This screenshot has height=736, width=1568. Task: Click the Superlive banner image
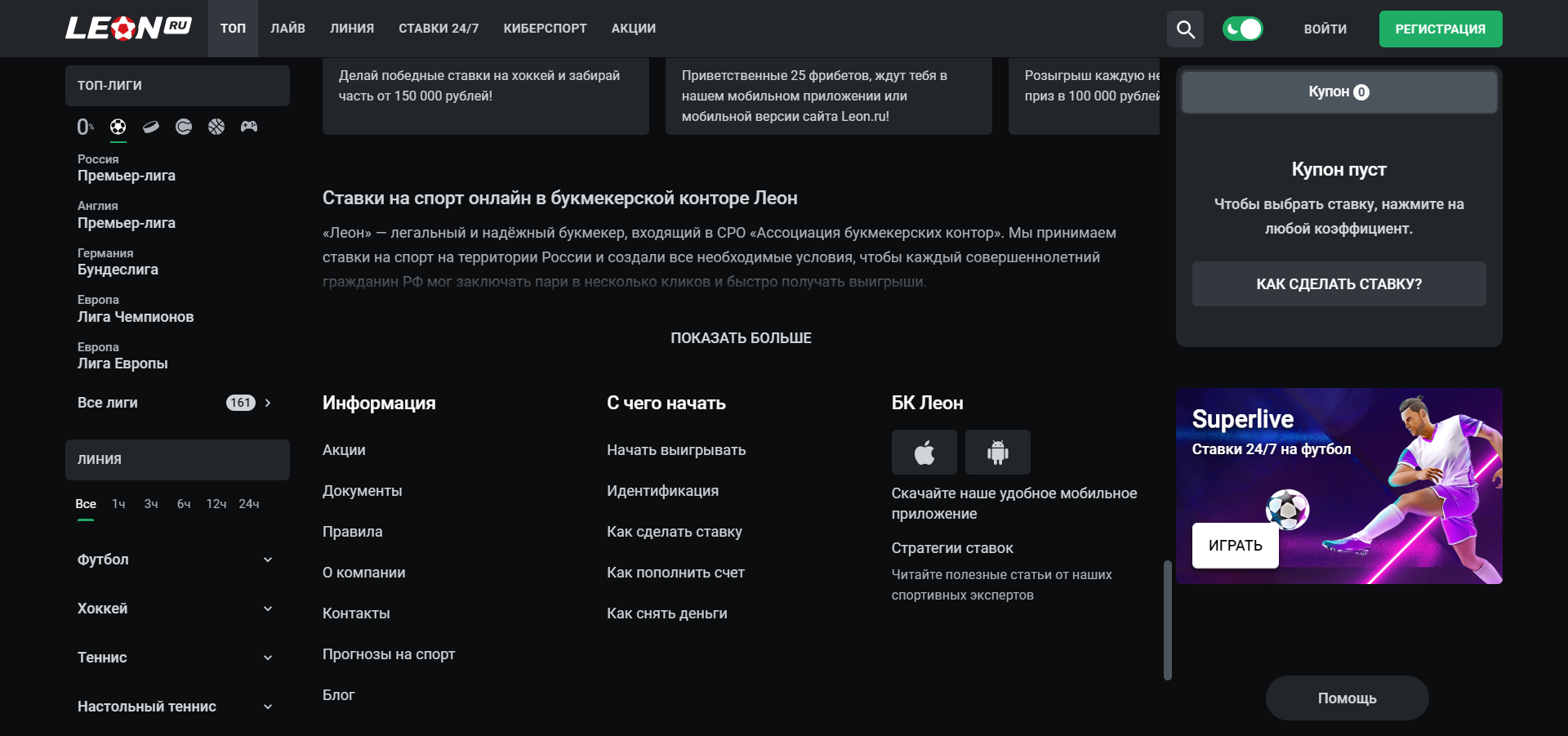coord(1339,486)
